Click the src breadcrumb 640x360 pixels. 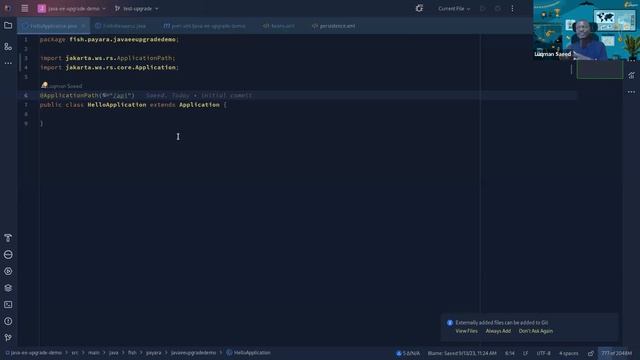pyautogui.click(x=75, y=353)
